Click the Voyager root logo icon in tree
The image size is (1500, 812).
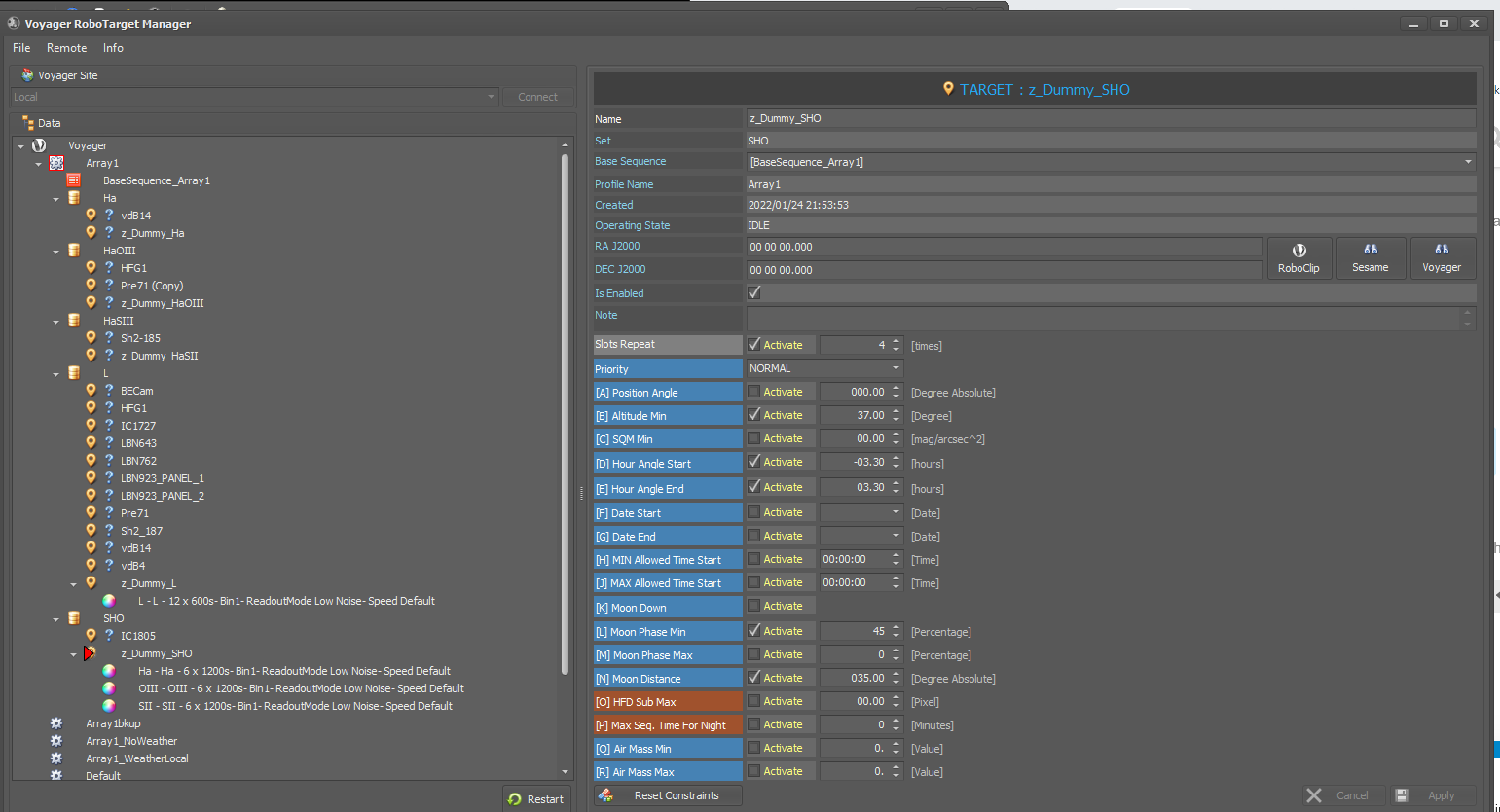click(x=39, y=145)
